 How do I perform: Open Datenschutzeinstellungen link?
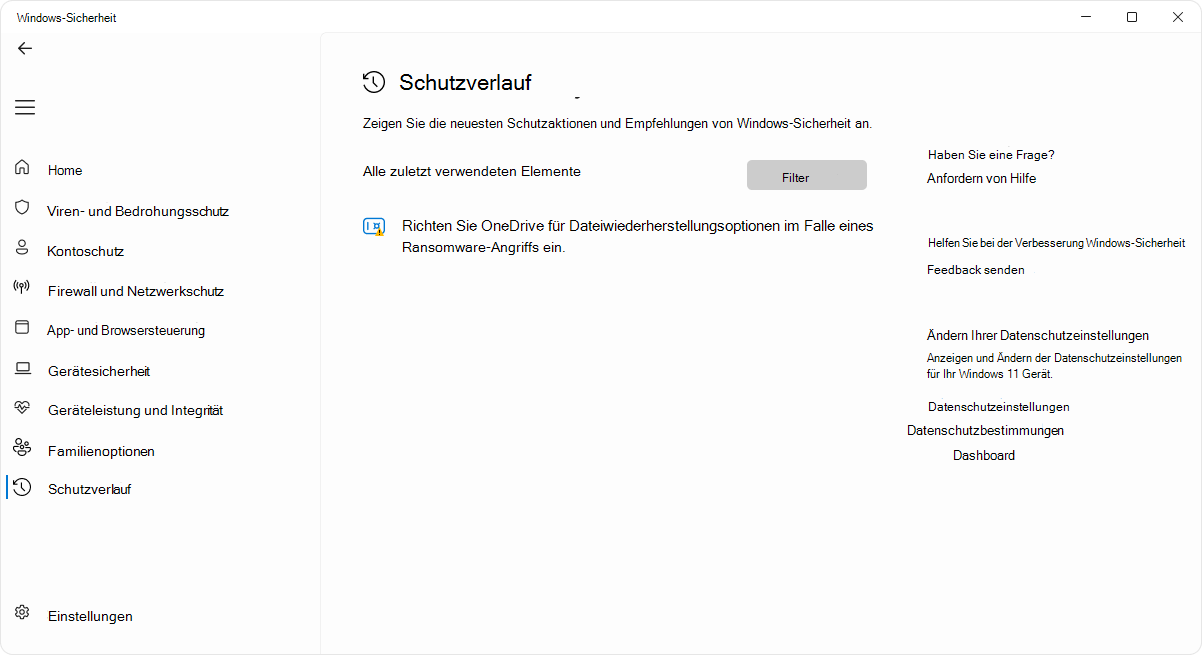[999, 407]
